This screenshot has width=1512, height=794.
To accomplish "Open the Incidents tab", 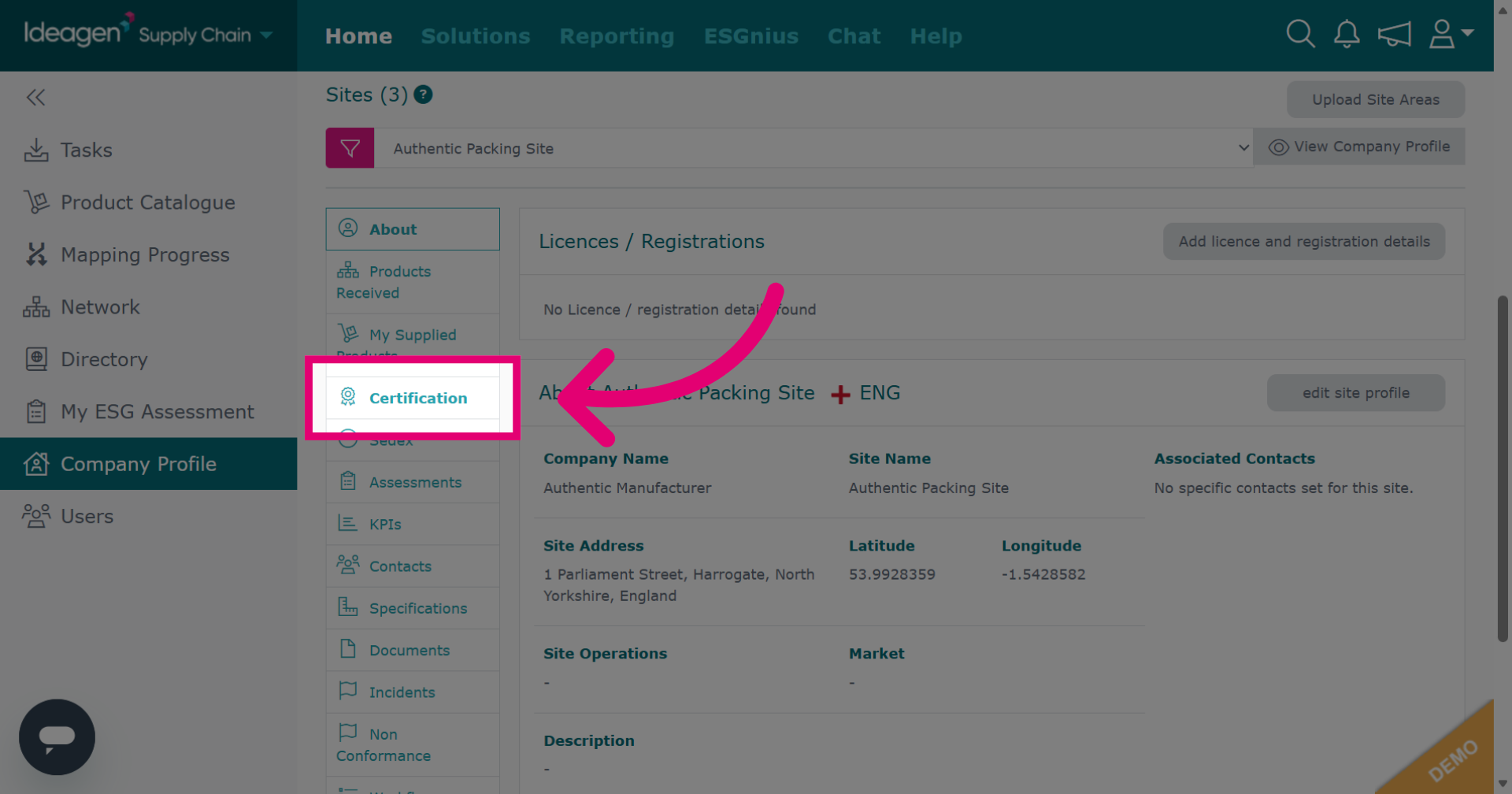I will click(413, 692).
